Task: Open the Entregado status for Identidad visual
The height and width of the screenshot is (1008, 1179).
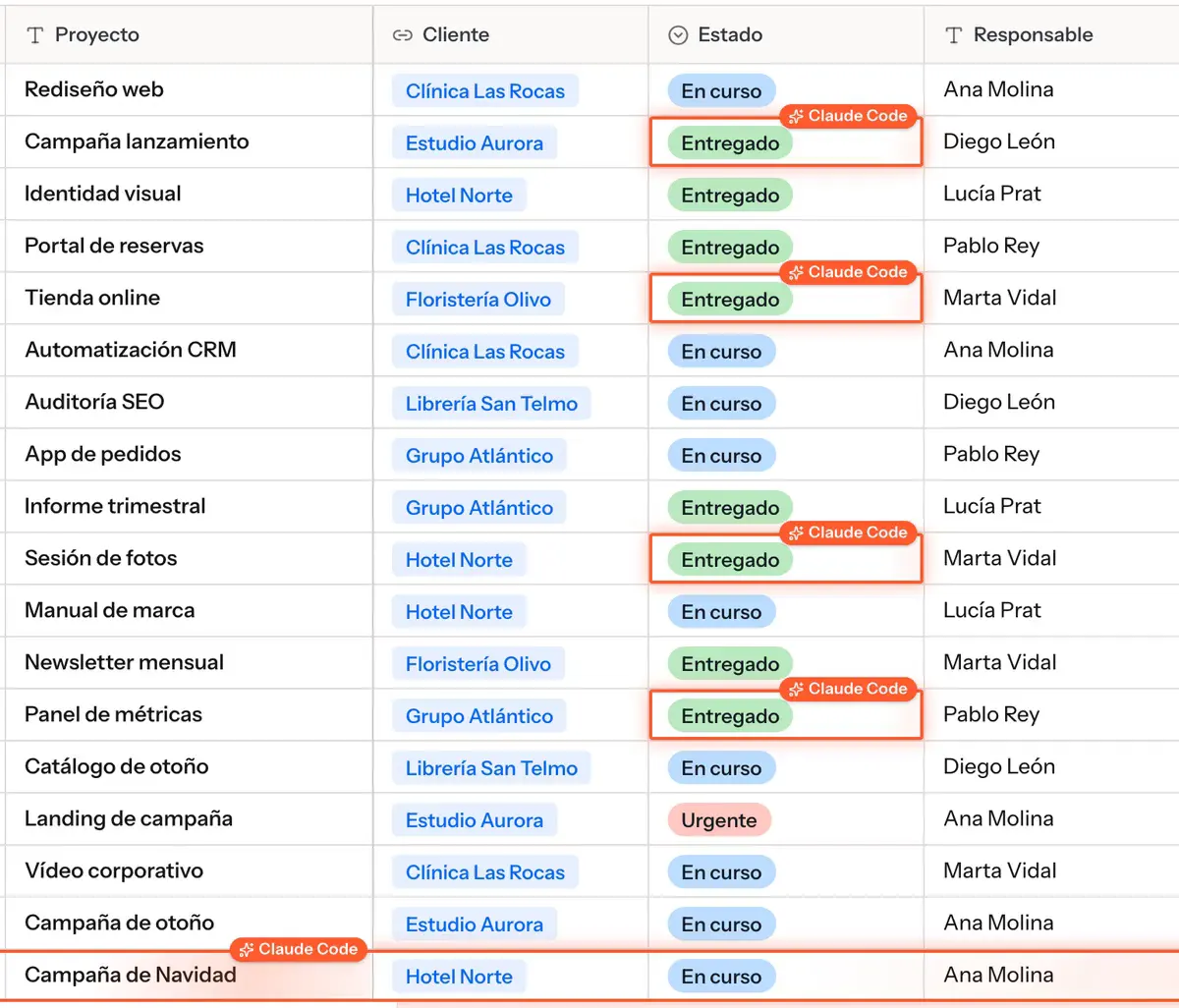Action: click(x=730, y=196)
